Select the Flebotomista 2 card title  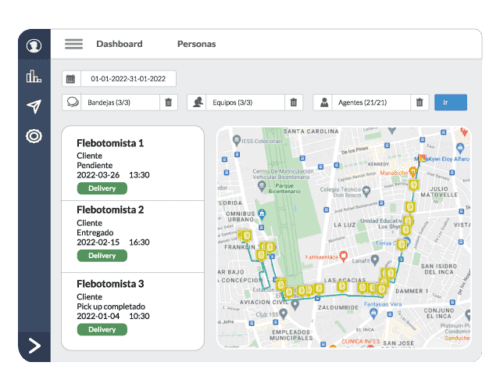tap(110, 210)
